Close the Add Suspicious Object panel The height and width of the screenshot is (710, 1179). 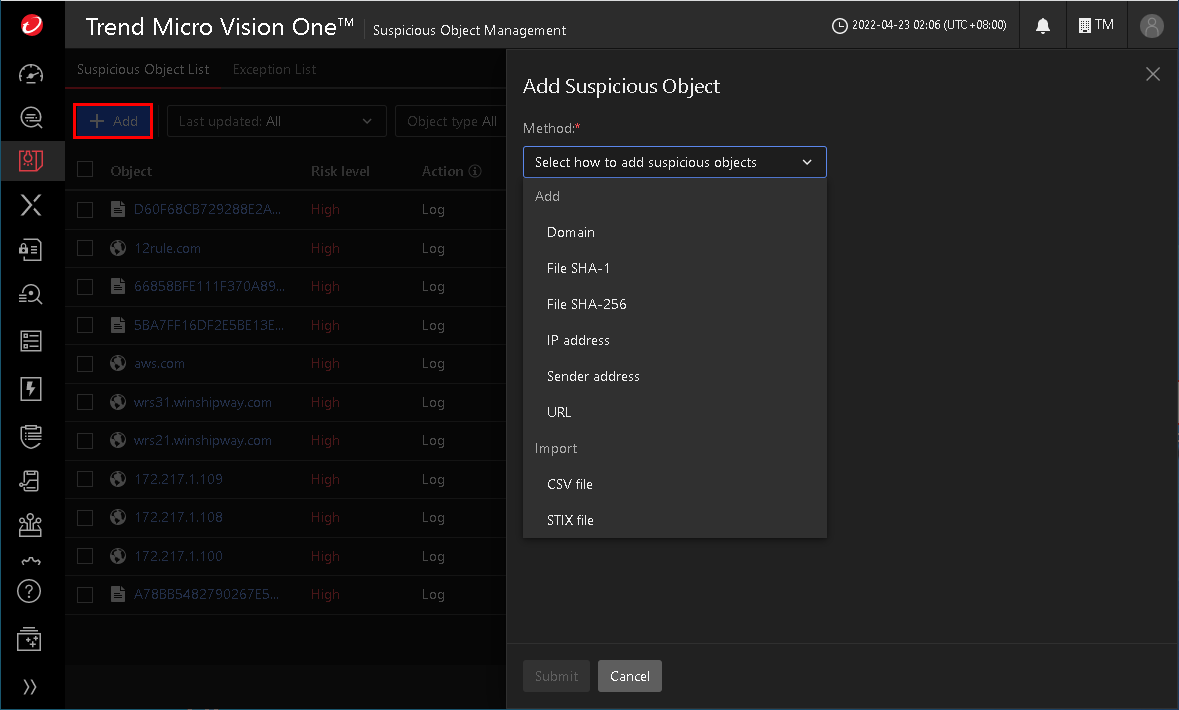pyautogui.click(x=1152, y=74)
